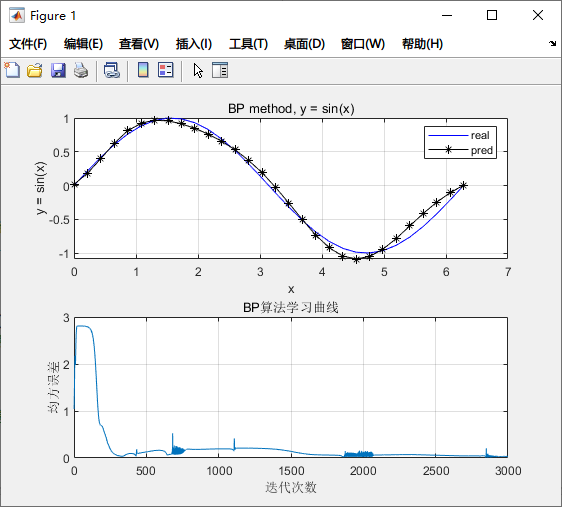Open the 工具(T) menu
Image resolution: width=562 pixels, height=507 pixels.
[x=248, y=44]
